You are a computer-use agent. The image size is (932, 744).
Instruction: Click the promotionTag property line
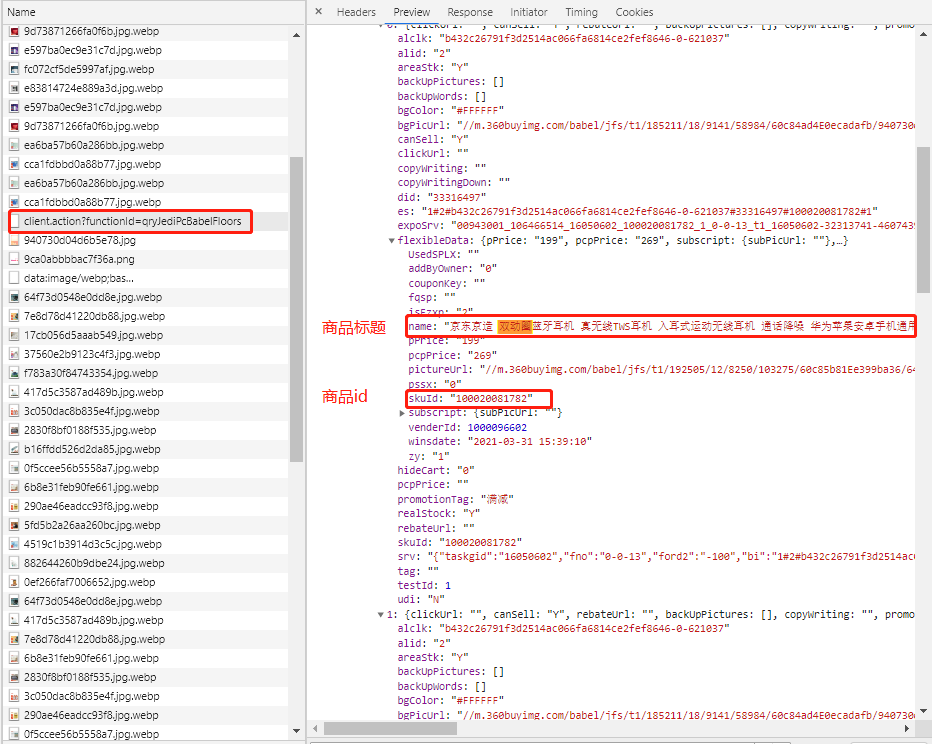pos(455,500)
